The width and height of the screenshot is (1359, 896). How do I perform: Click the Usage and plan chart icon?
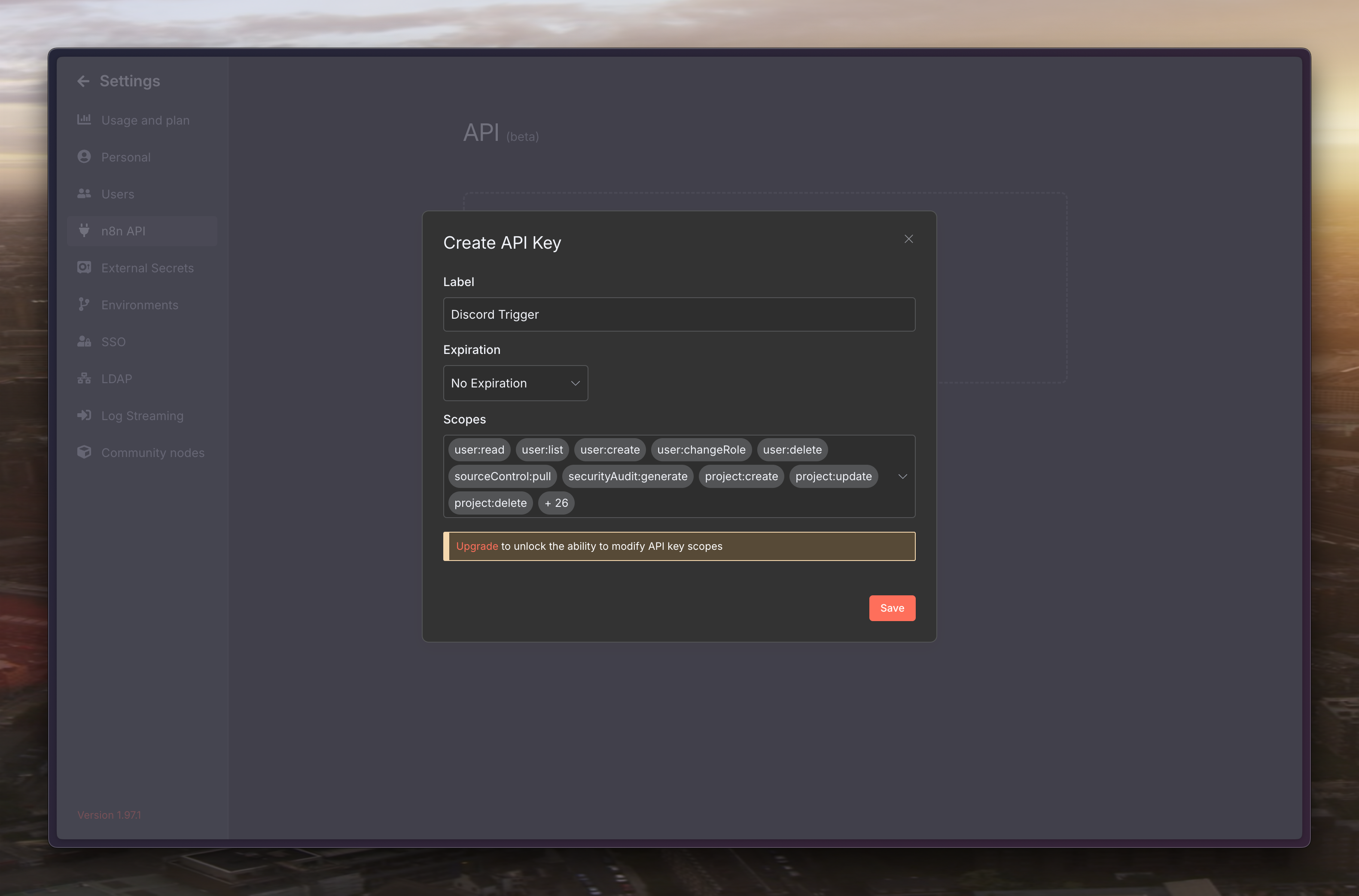pyautogui.click(x=84, y=119)
